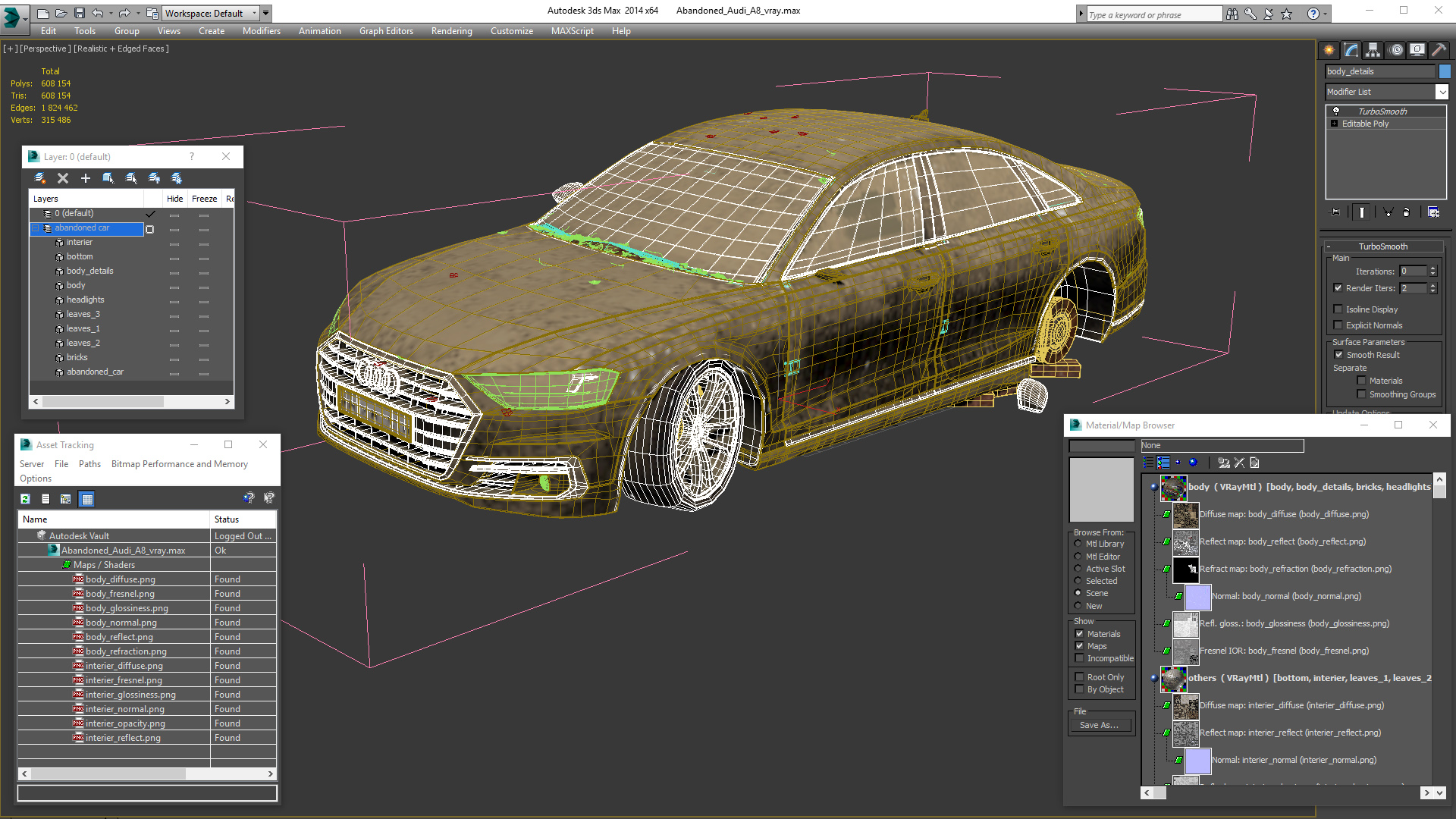
Task: Click Configure Modifier Sets icon
Action: click(1434, 212)
